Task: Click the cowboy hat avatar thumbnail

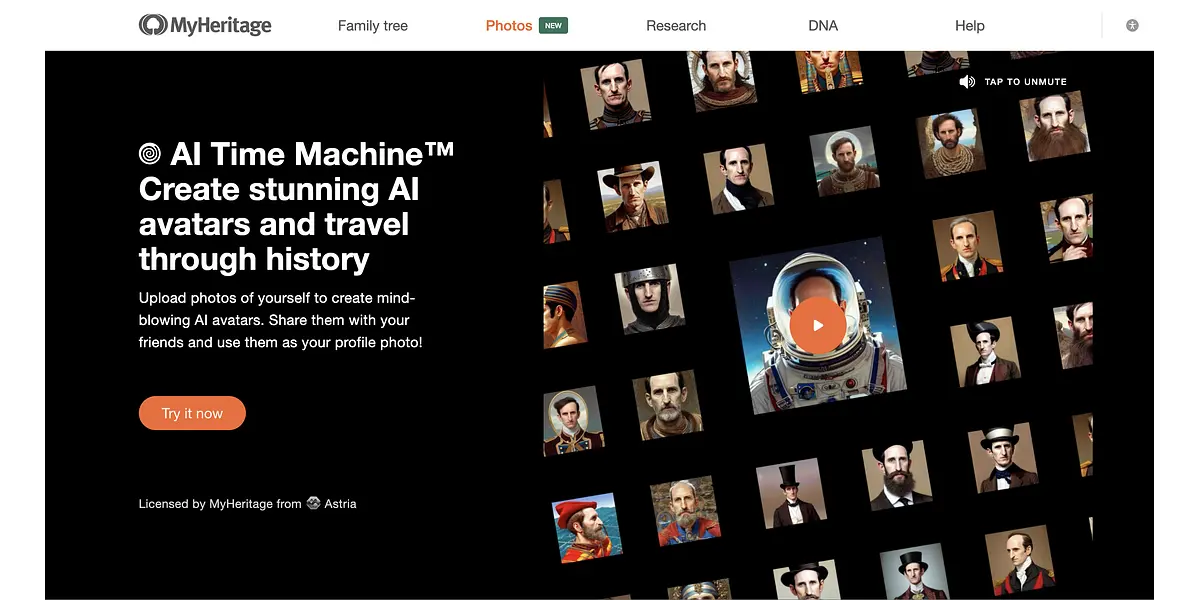Action: point(633,197)
